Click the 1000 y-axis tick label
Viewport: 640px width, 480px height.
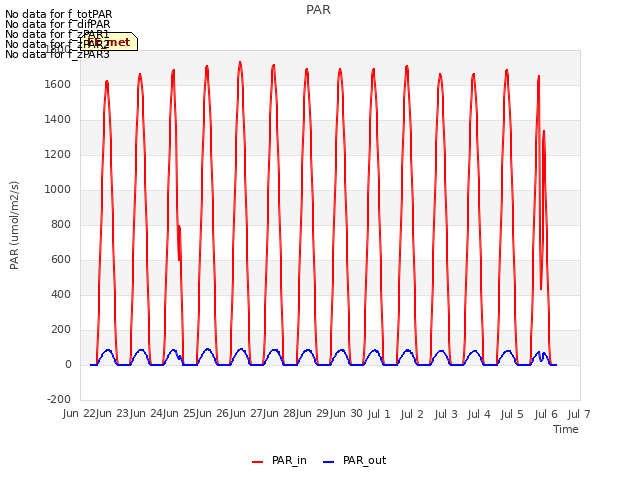[58, 189]
